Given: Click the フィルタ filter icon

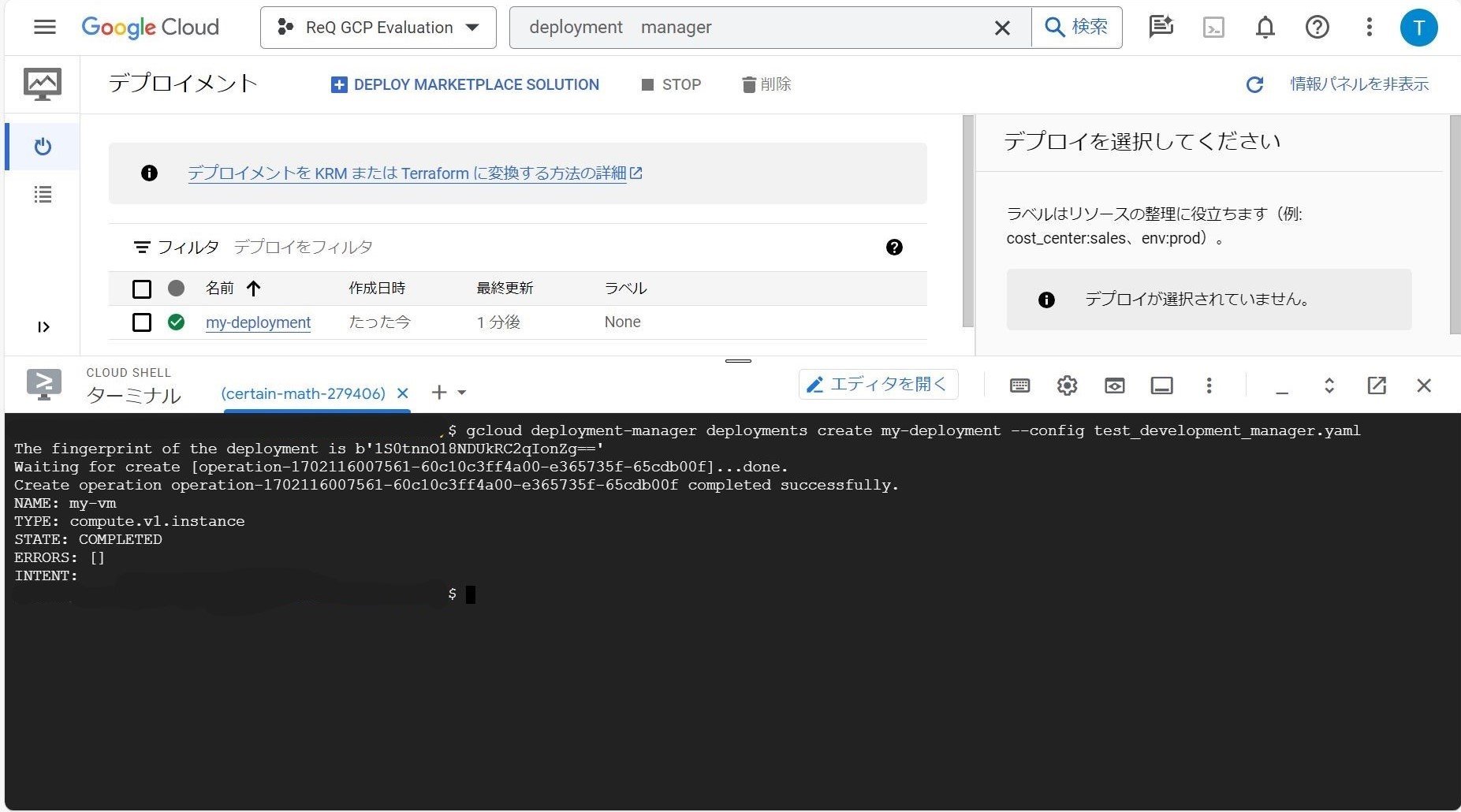Looking at the screenshot, I should coord(142,248).
